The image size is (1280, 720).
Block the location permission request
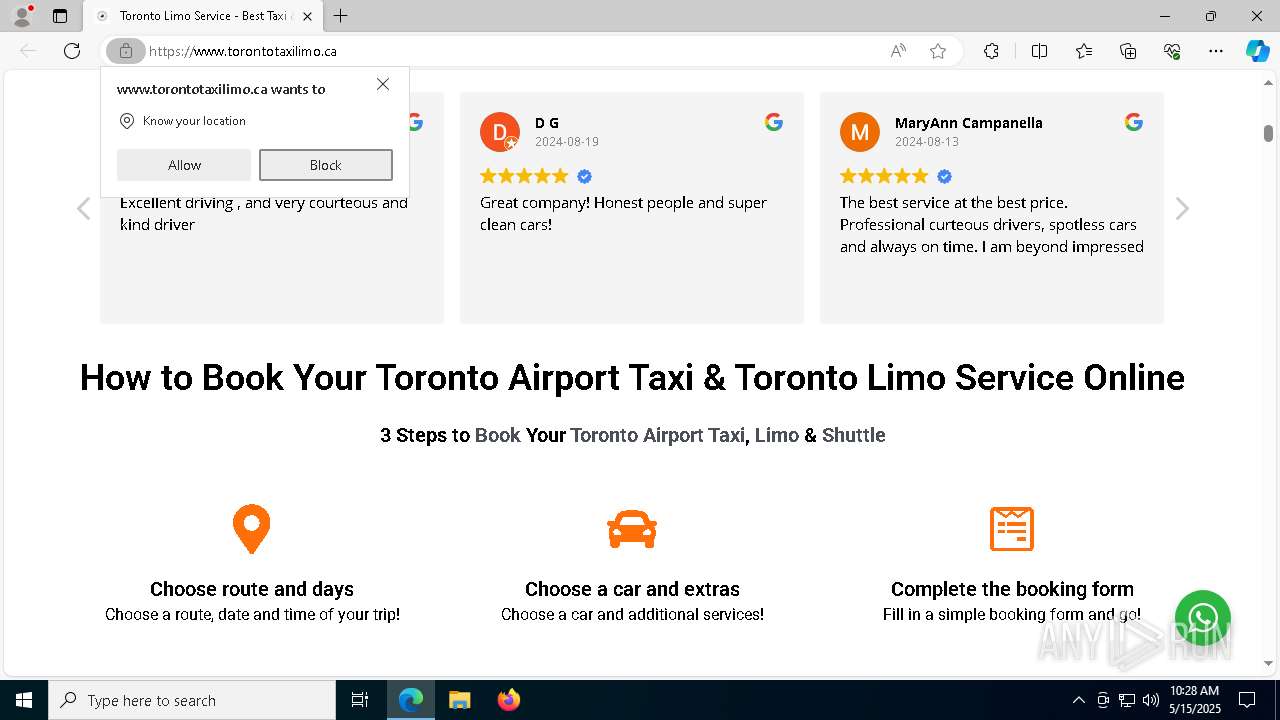[x=326, y=165]
